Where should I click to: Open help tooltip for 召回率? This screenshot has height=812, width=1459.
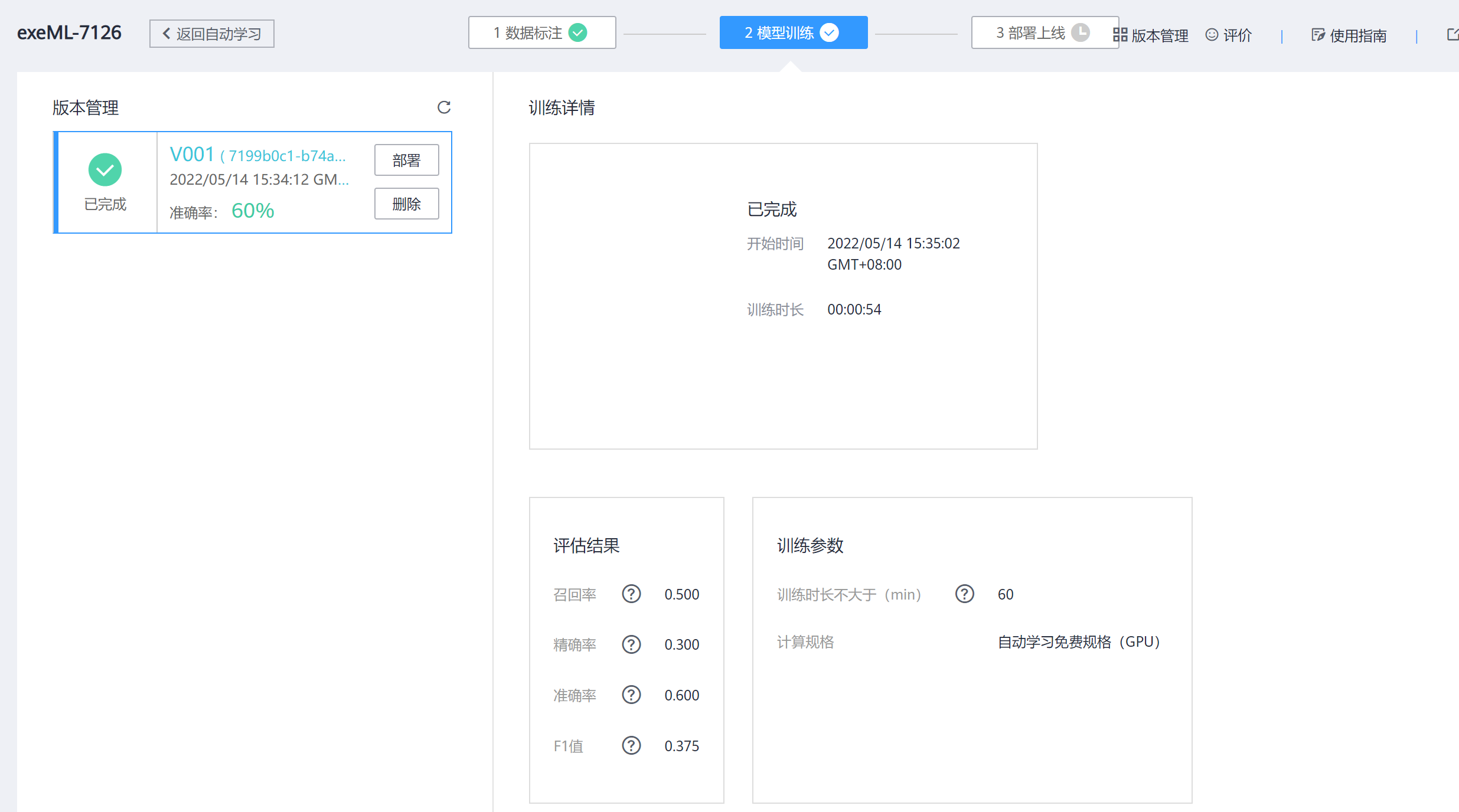click(631, 594)
